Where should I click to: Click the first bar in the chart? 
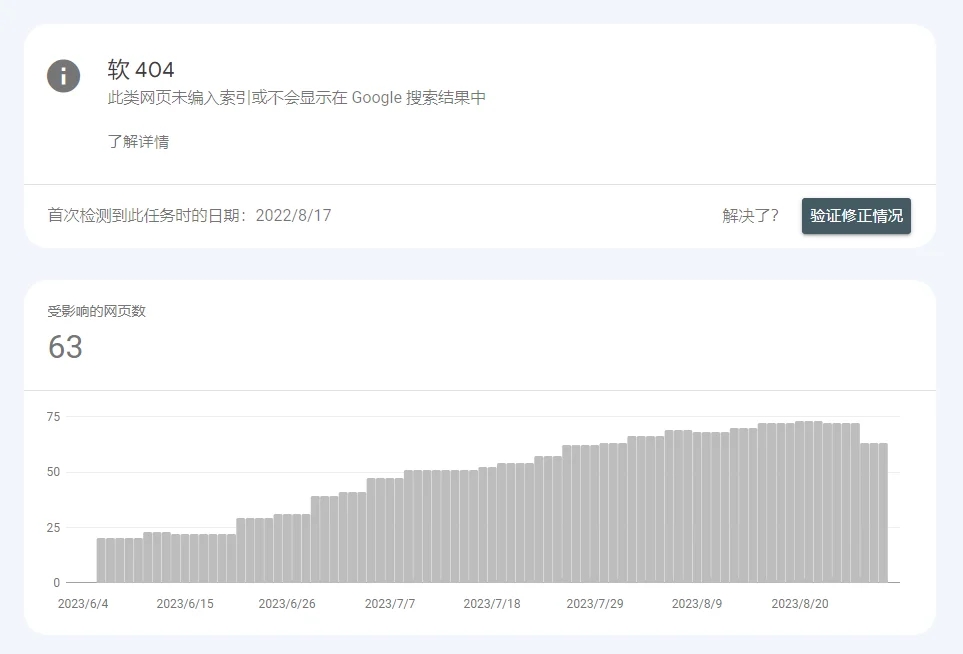101,560
